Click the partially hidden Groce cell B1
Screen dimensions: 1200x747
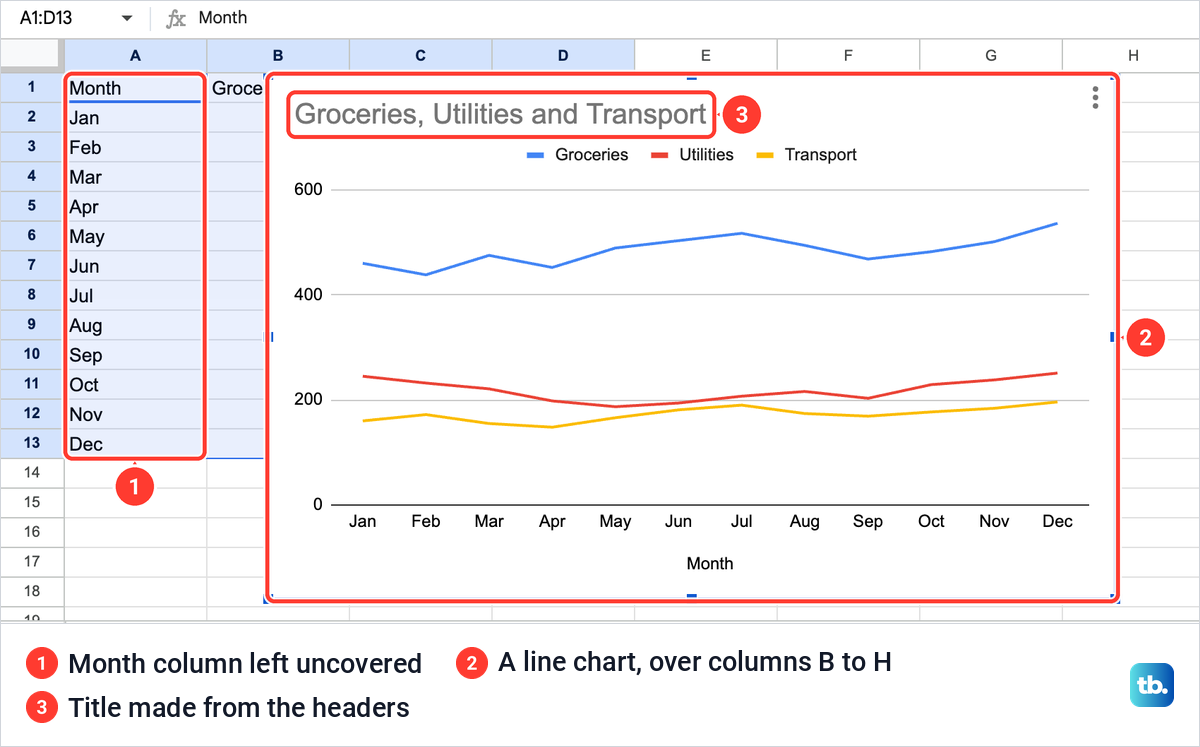click(237, 88)
